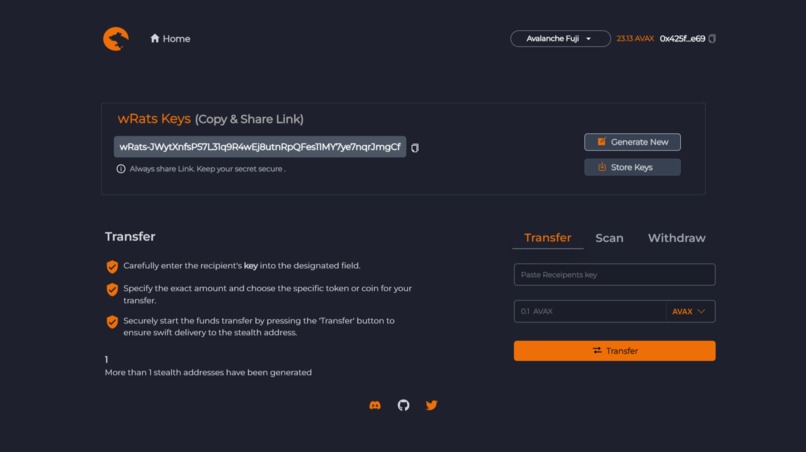This screenshot has height=452, width=806.
Task: Click the Generate New button
Action: click(632, 142)
